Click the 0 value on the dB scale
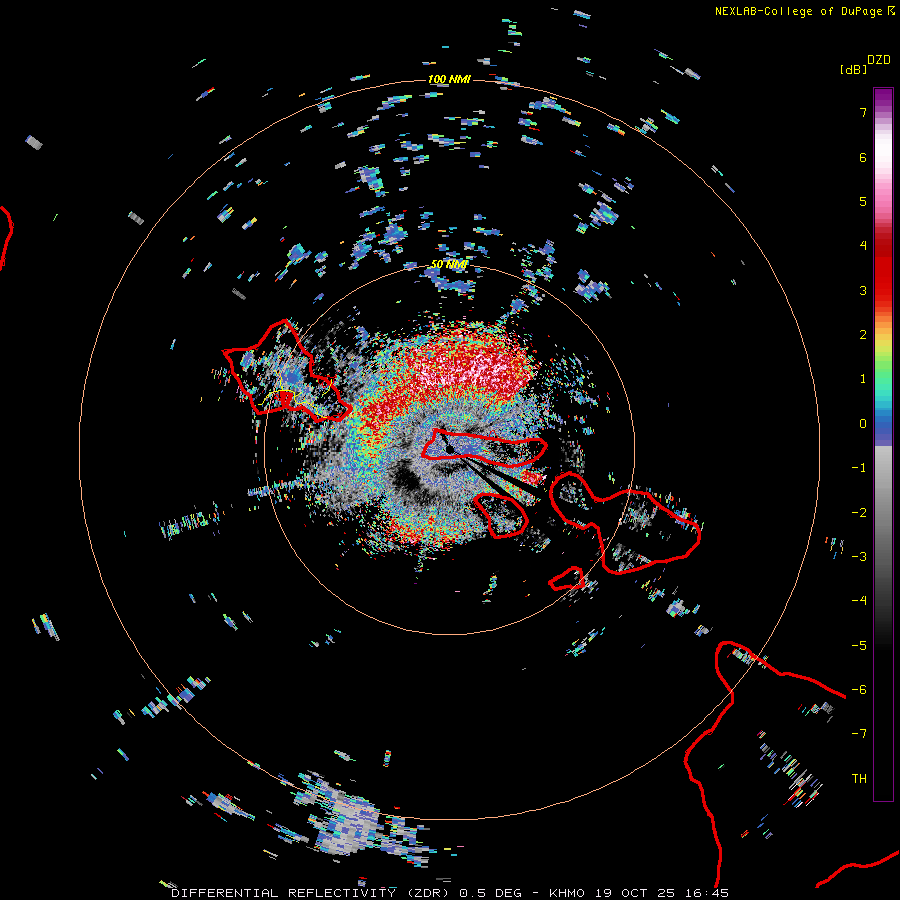 863,424
